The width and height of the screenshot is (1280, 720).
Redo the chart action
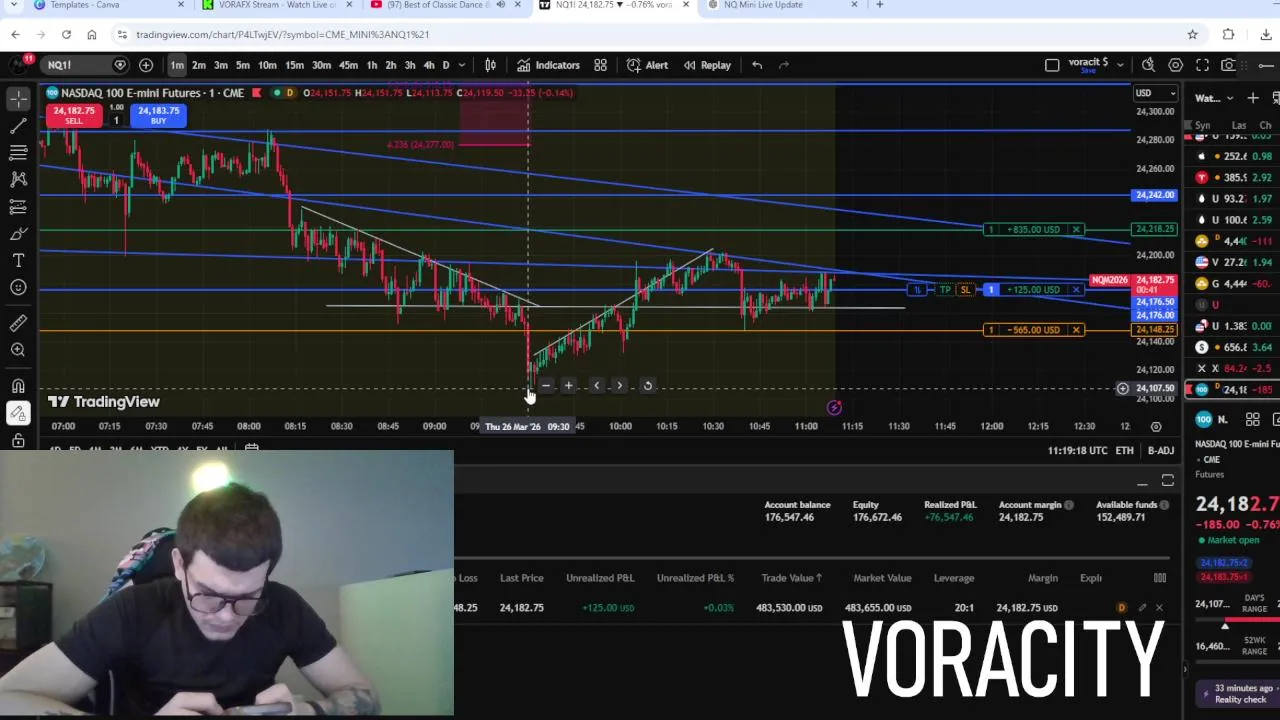click(784, 65)
